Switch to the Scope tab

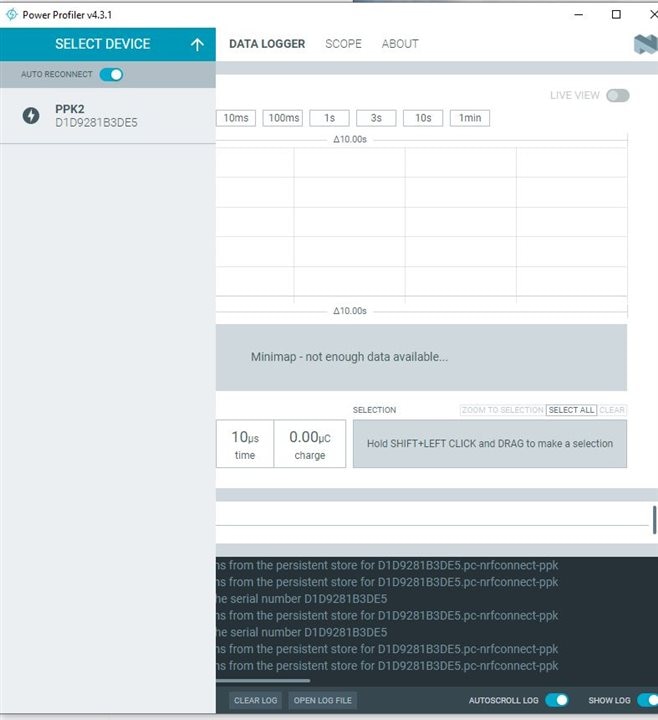pyautogui.click(x=343, y=44)
